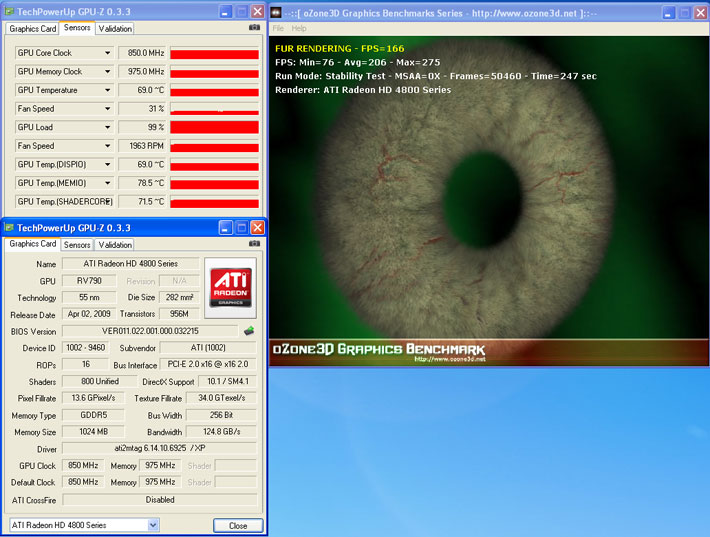Switch to Graphics Card tab in upper GPU-Z

(x=33, y=29)
